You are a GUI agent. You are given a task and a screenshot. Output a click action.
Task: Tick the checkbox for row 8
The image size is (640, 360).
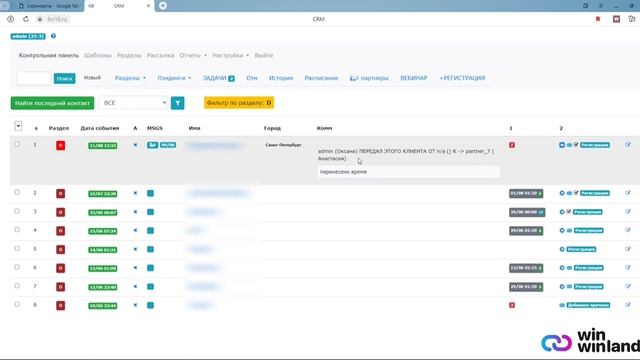(x=17, y=304)
